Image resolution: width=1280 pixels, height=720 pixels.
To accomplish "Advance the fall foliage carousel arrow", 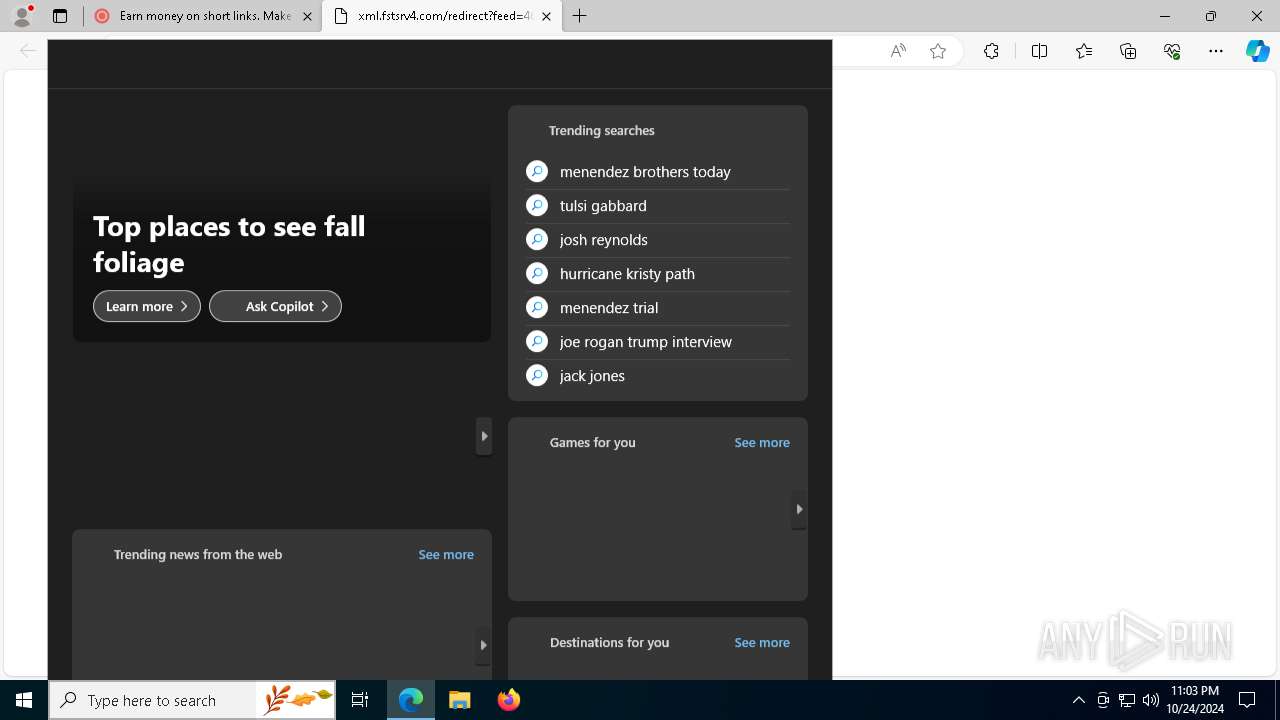I will (484, 436).
